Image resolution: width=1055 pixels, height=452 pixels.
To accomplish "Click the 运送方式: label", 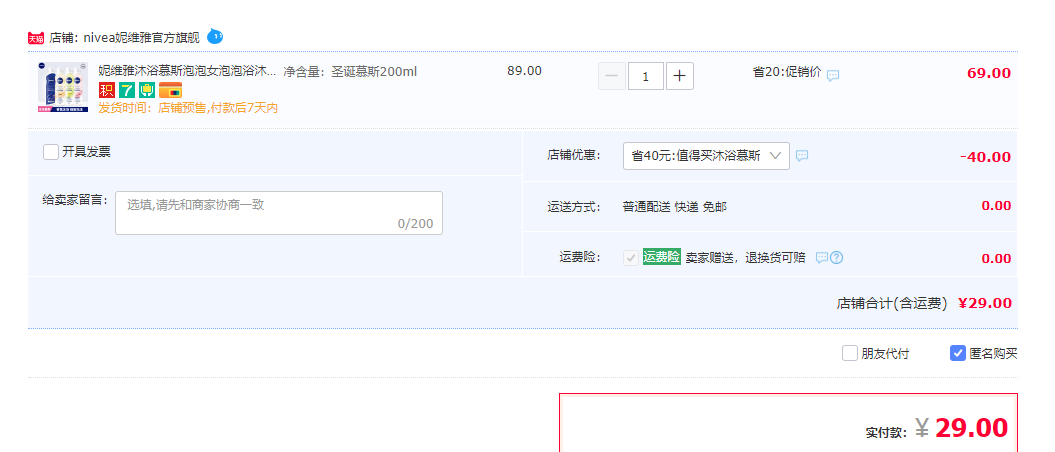I will [573, 207].
